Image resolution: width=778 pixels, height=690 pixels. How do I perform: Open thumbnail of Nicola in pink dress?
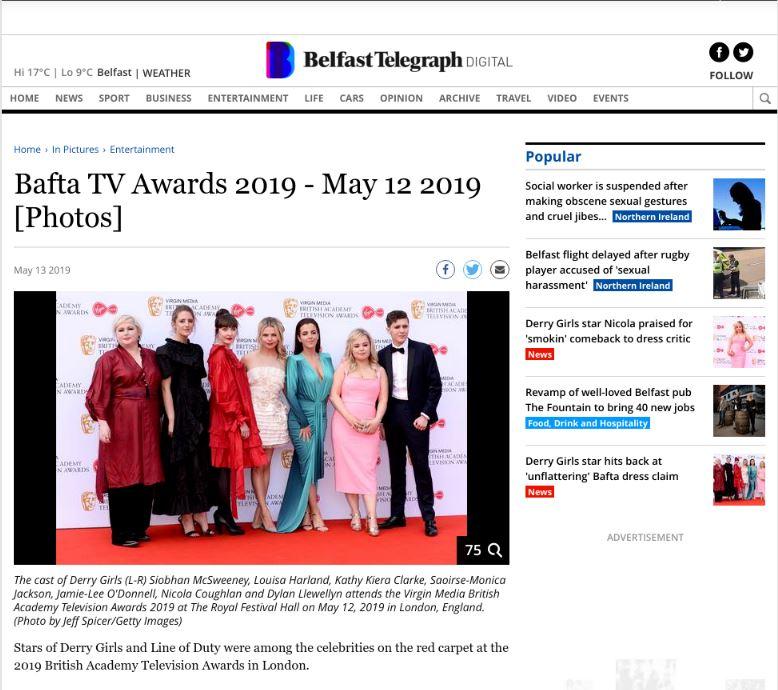click(x=738, y=342)
